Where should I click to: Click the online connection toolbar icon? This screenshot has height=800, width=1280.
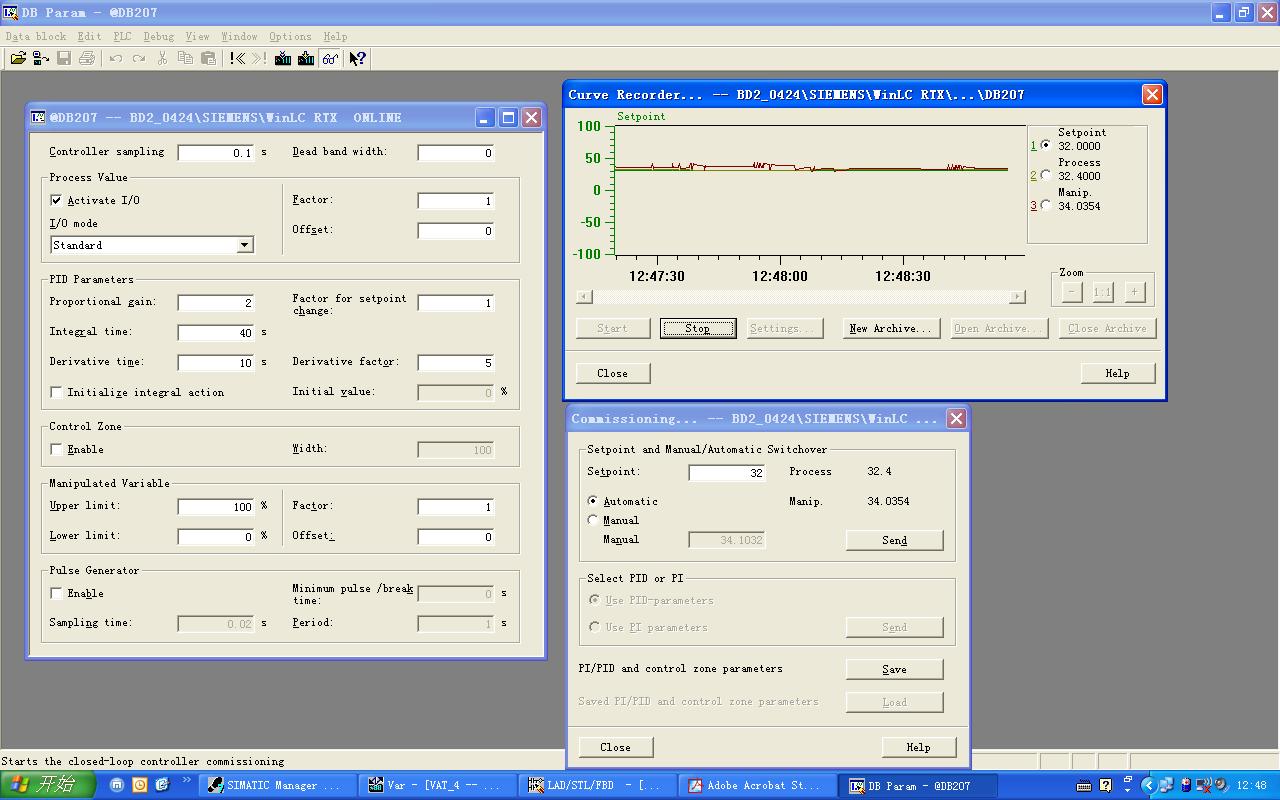(x=41, y=59)
